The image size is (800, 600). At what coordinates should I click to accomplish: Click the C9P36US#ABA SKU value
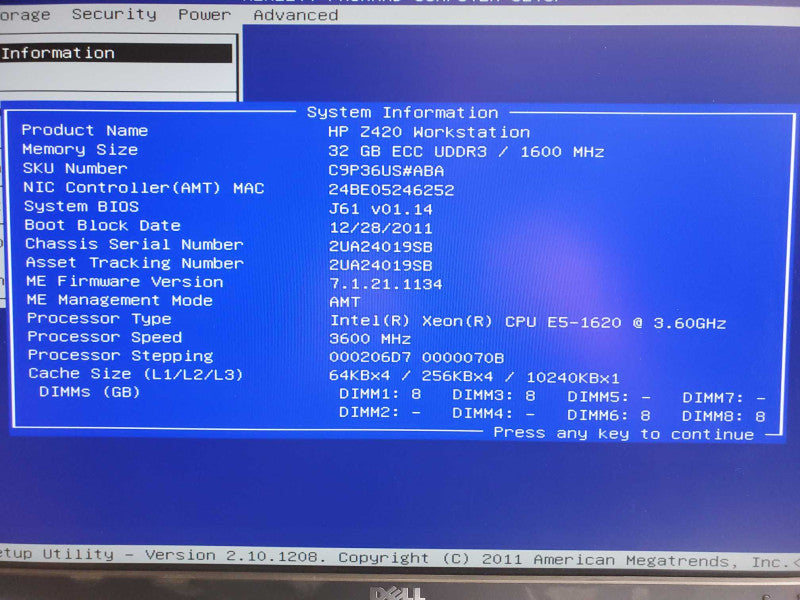coord(386,170)
